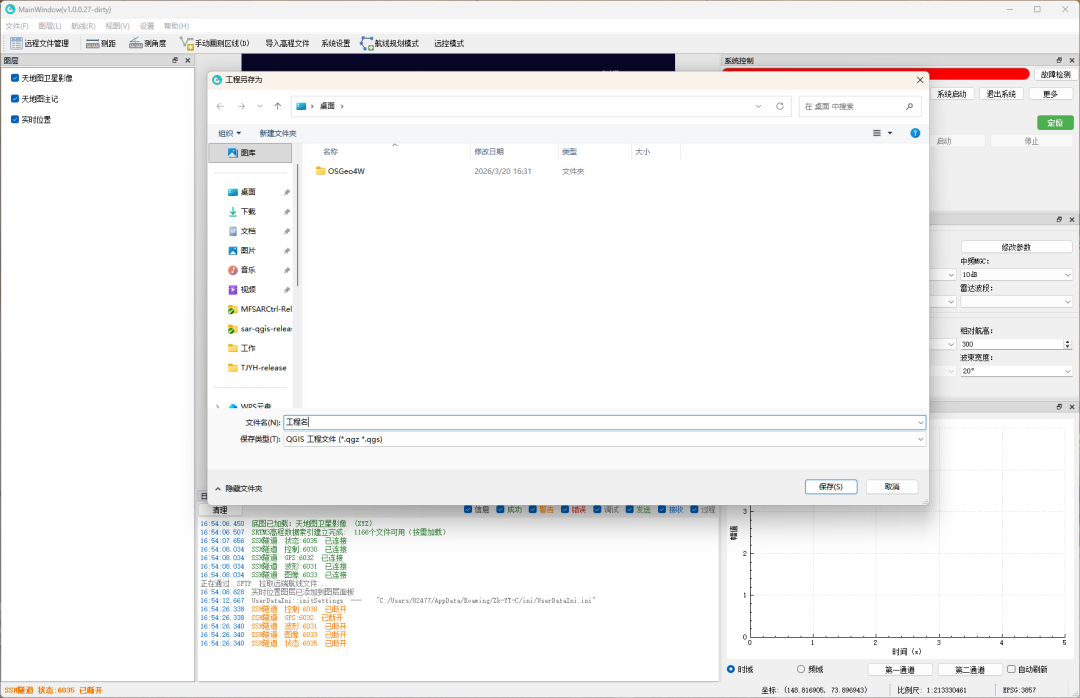The image size is (1080, 698).
Task: Expand address bar previous locations dropdown
Action: click(758, 106)
